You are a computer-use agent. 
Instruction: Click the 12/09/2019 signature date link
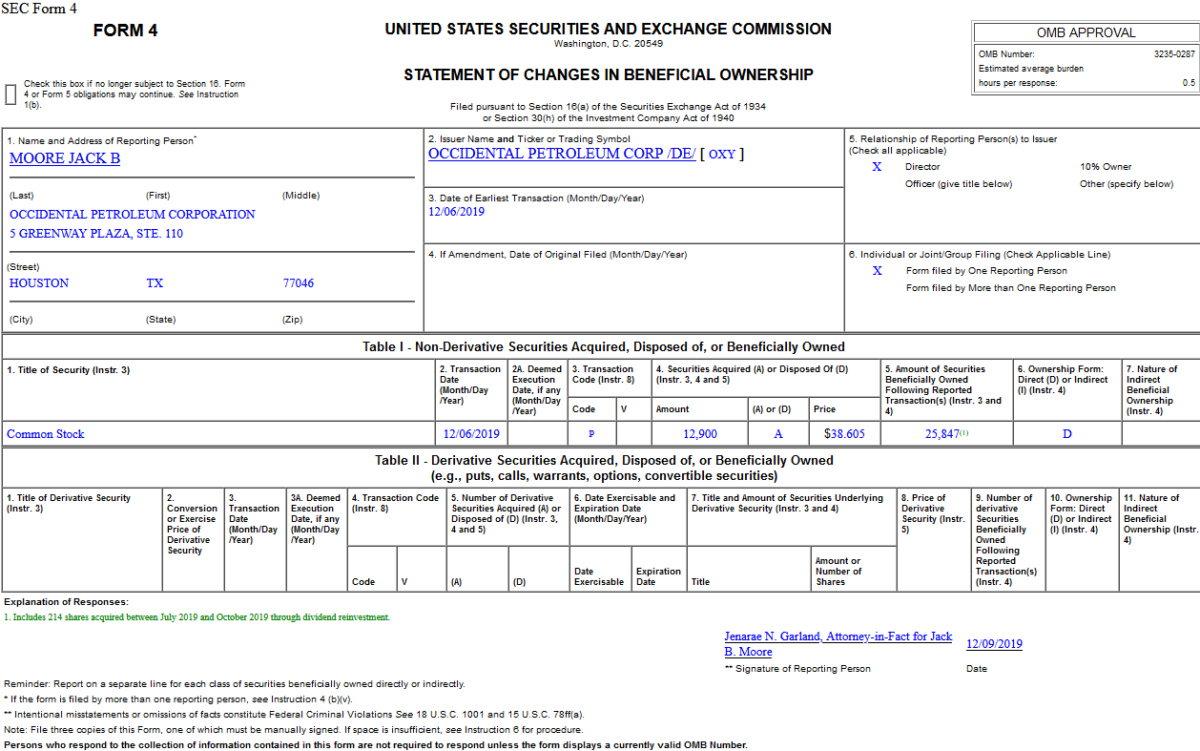click(x=994, y=644)
